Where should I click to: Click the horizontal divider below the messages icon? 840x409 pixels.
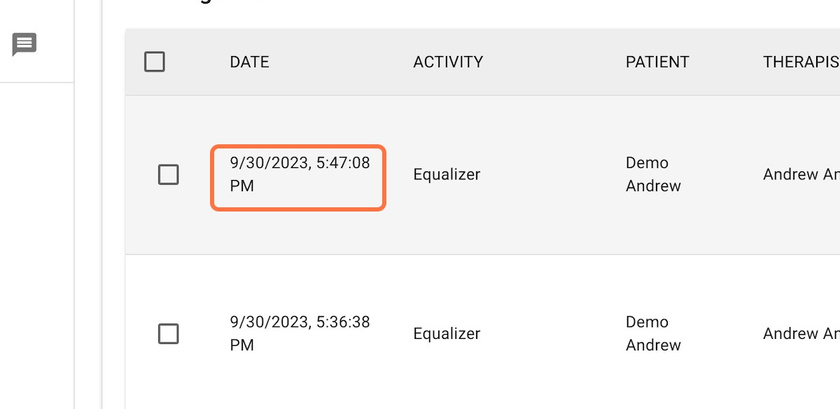36,83
